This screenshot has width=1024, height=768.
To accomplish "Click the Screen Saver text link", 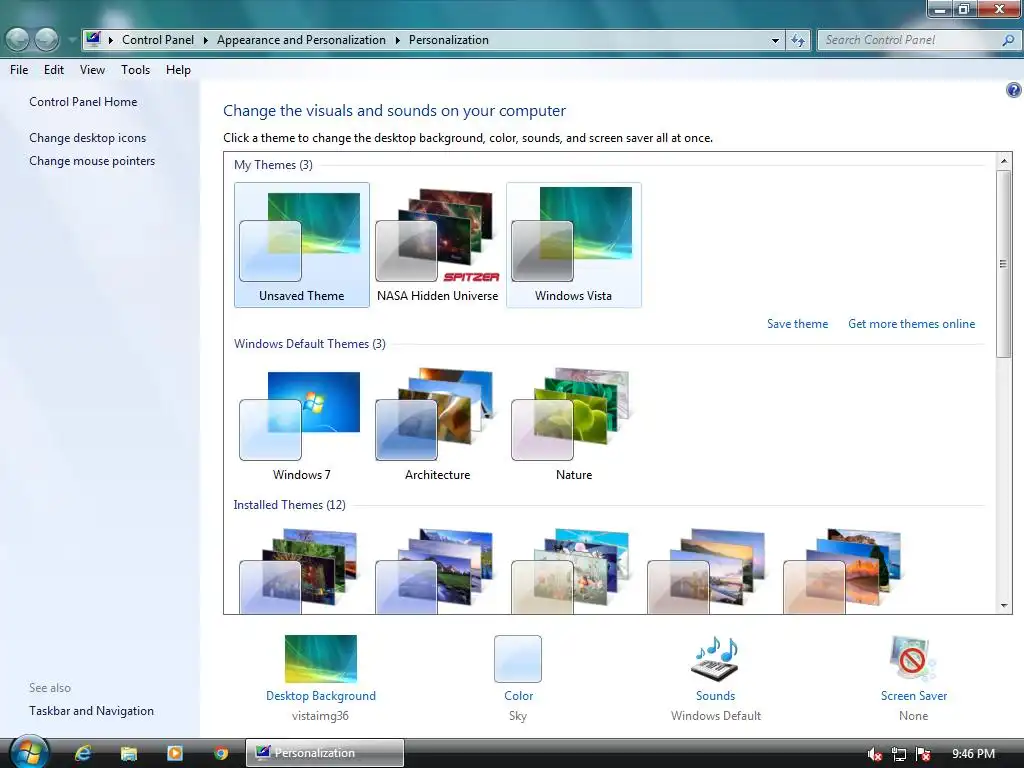I will click(914, 696).
